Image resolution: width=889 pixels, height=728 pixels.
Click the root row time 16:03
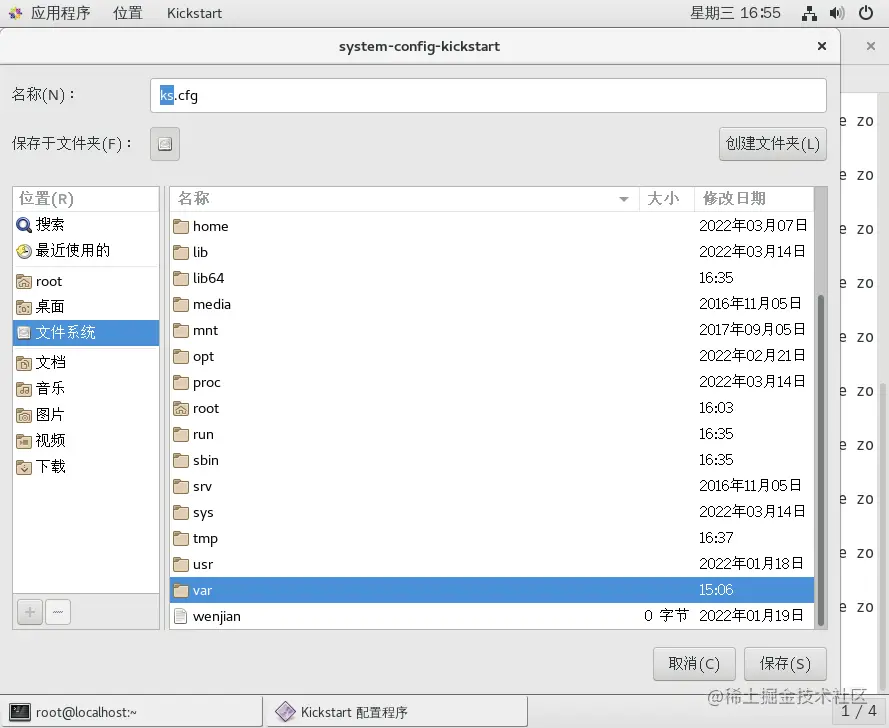click(716, 408)
